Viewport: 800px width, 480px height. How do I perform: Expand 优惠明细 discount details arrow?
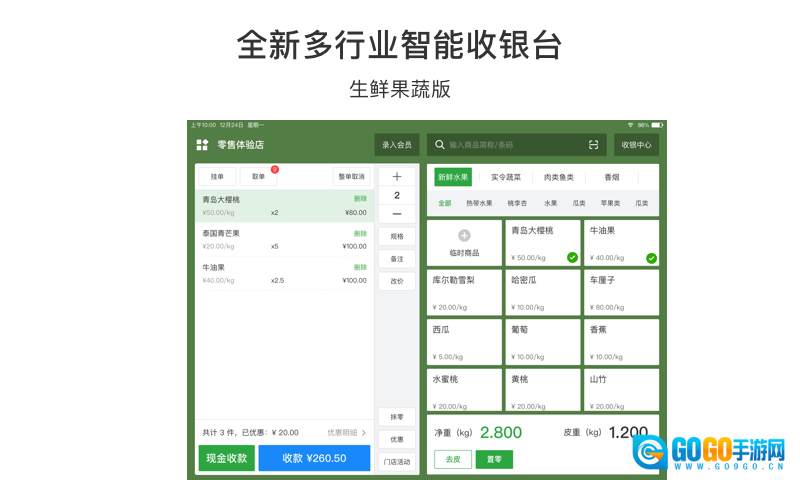click(364, 433)
